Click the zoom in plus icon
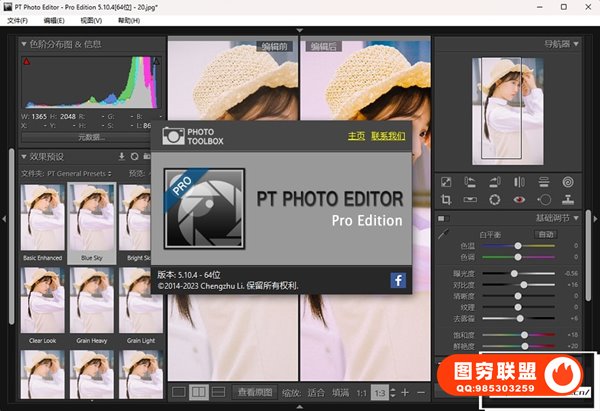 (x=405, y=392)
